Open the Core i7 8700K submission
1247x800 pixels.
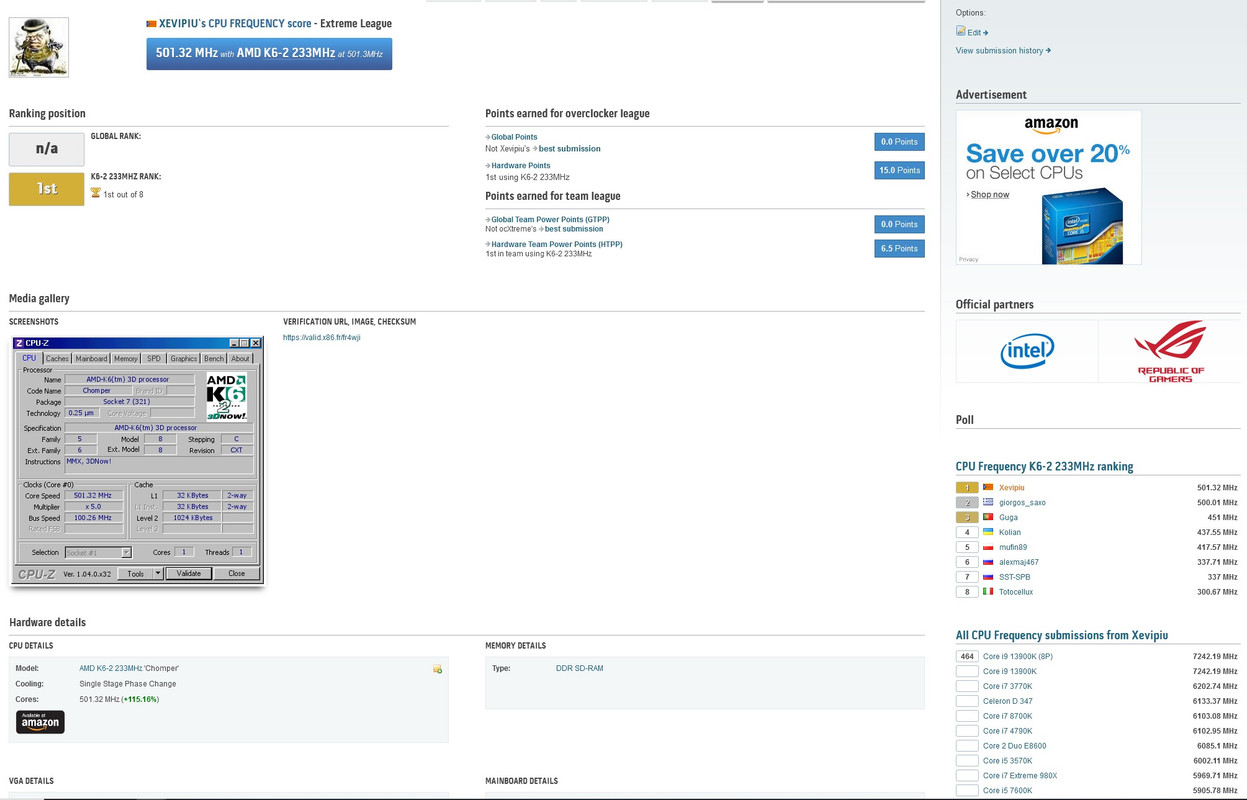coord(1008,716)
